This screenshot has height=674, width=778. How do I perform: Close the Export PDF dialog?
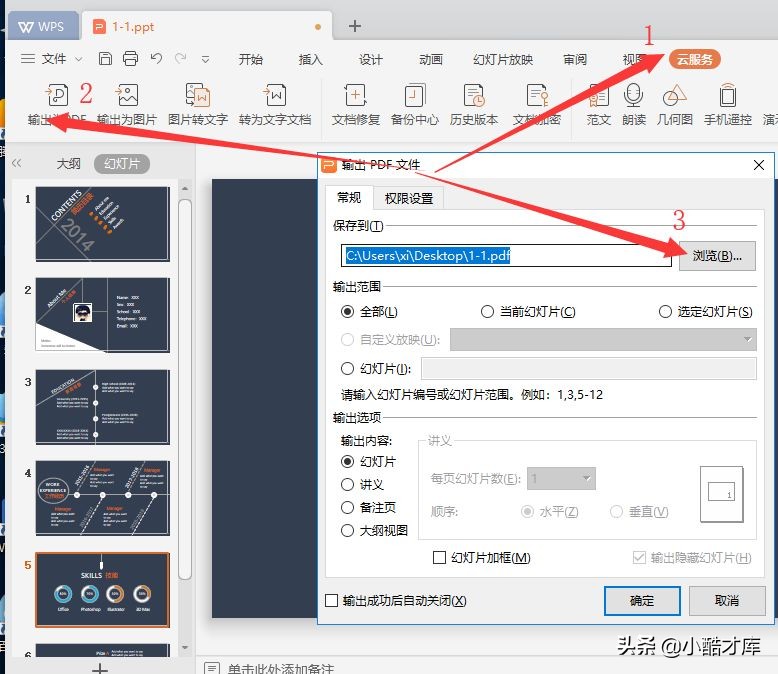coord(759,165)
